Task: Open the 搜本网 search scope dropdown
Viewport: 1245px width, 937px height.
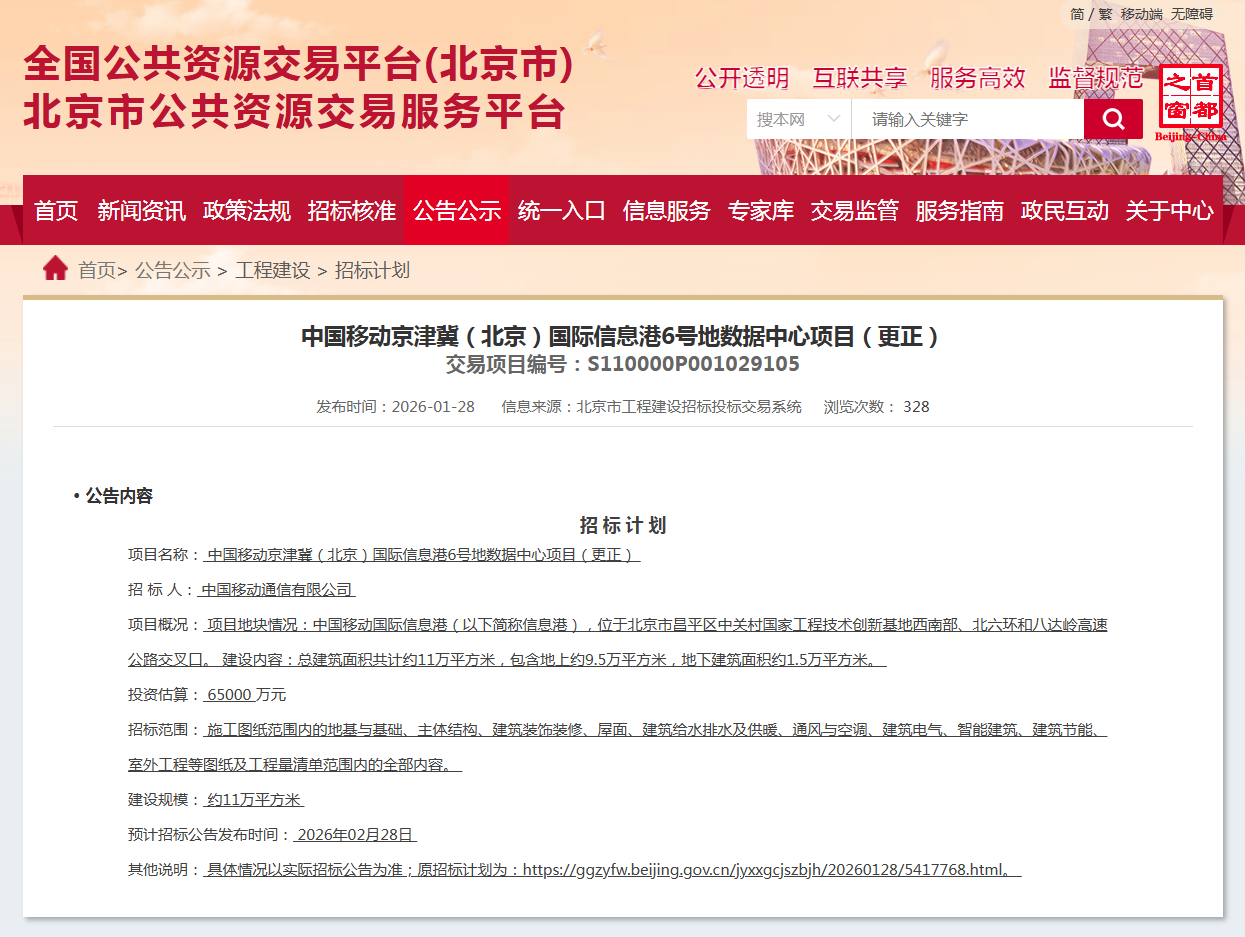Action: pos(798,120)
